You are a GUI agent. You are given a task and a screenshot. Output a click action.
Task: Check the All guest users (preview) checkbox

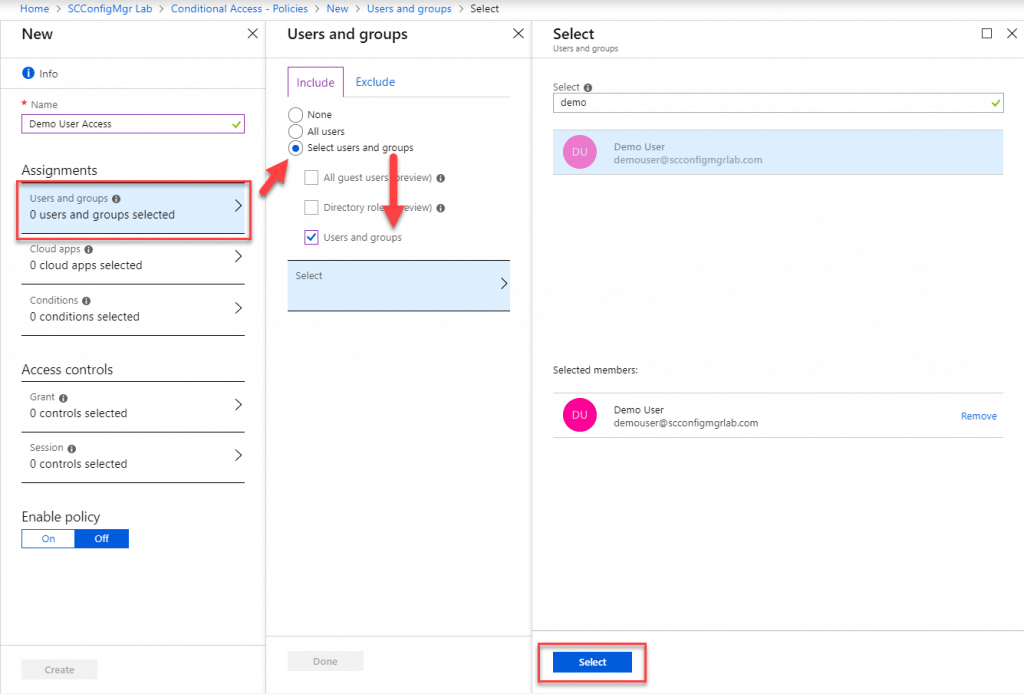(312, 177)
